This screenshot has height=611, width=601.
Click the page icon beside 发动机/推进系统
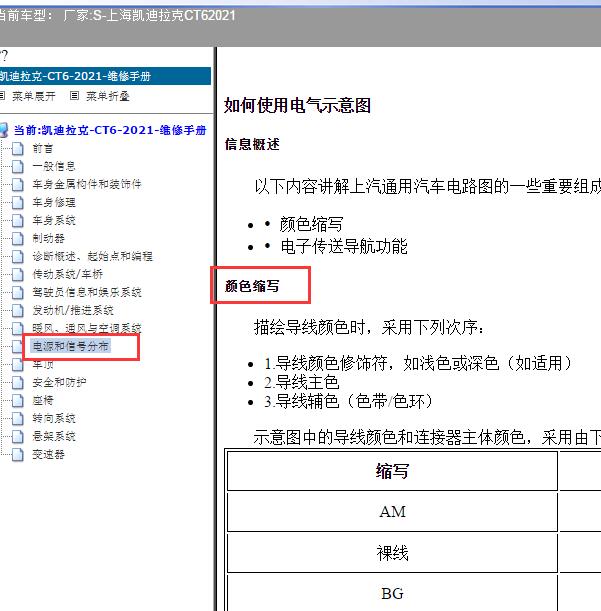coord(18,310)
